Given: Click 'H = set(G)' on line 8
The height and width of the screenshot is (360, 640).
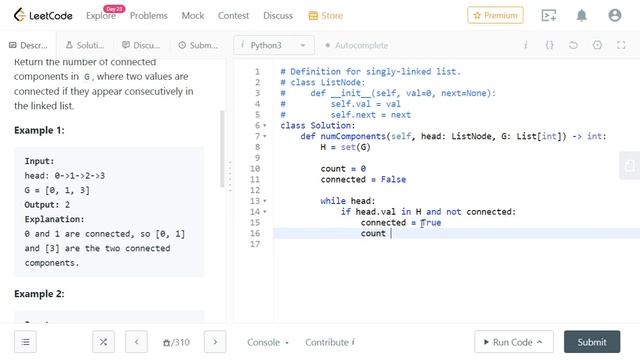Looking at the screenshot, I should coord(345,147).
